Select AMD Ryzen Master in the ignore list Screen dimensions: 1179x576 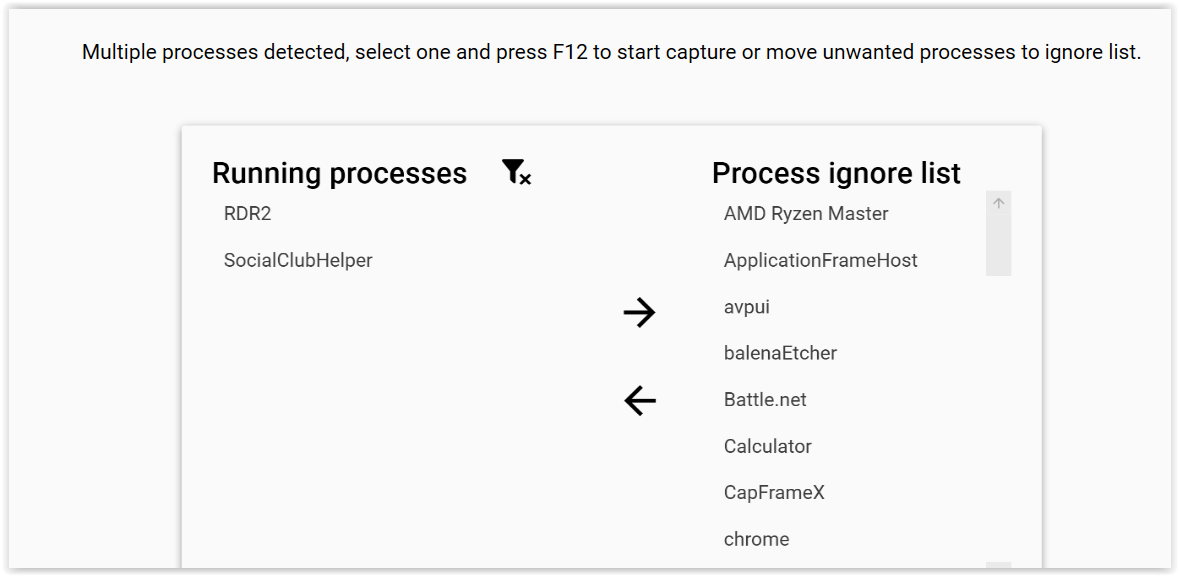pos(806,213)
